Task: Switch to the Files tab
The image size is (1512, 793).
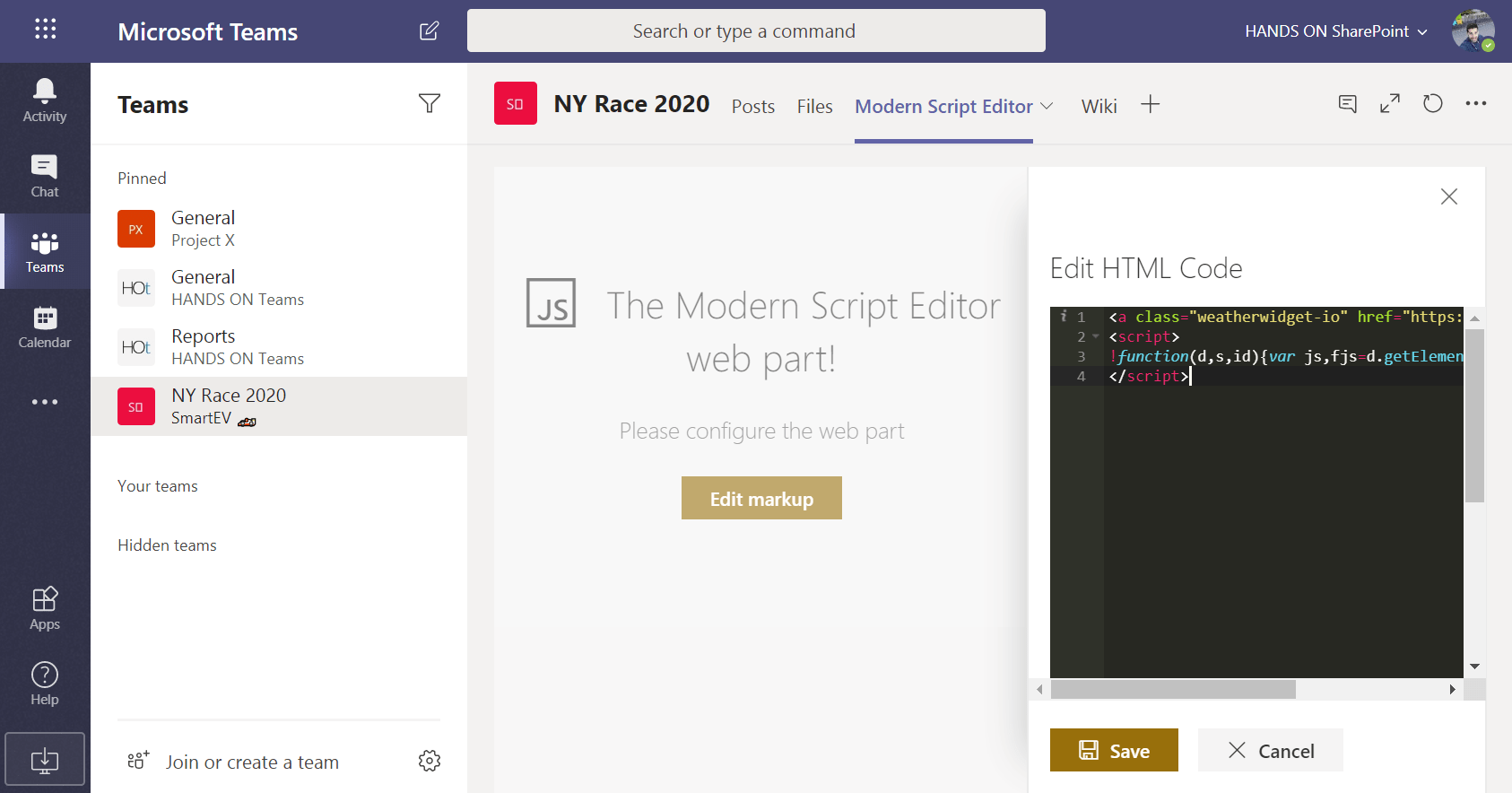Action: [814, 106]
